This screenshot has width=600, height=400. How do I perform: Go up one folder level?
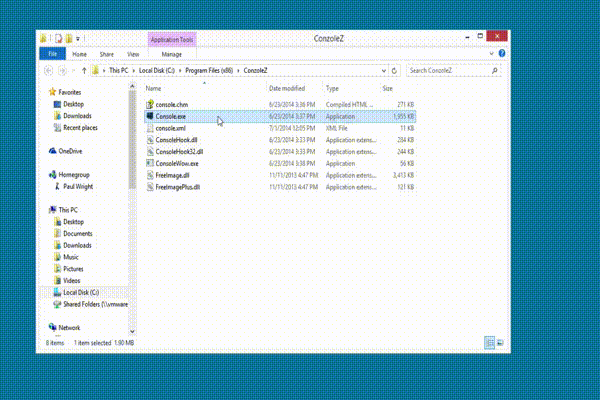click(x=84, y=70)
